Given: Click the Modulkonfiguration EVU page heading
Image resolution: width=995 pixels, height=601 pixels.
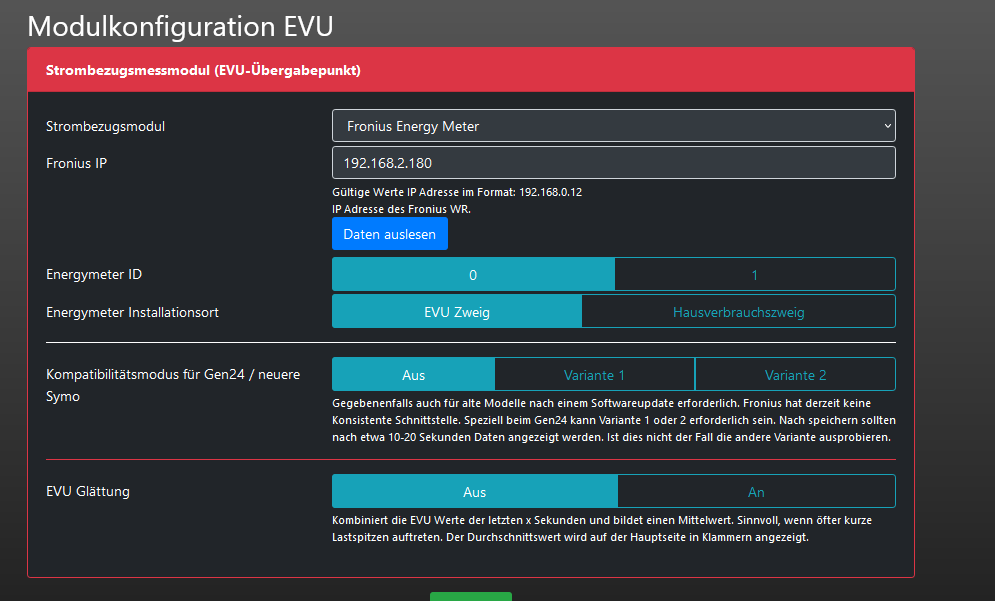Looking at the screenshot, I should (179, 25).
